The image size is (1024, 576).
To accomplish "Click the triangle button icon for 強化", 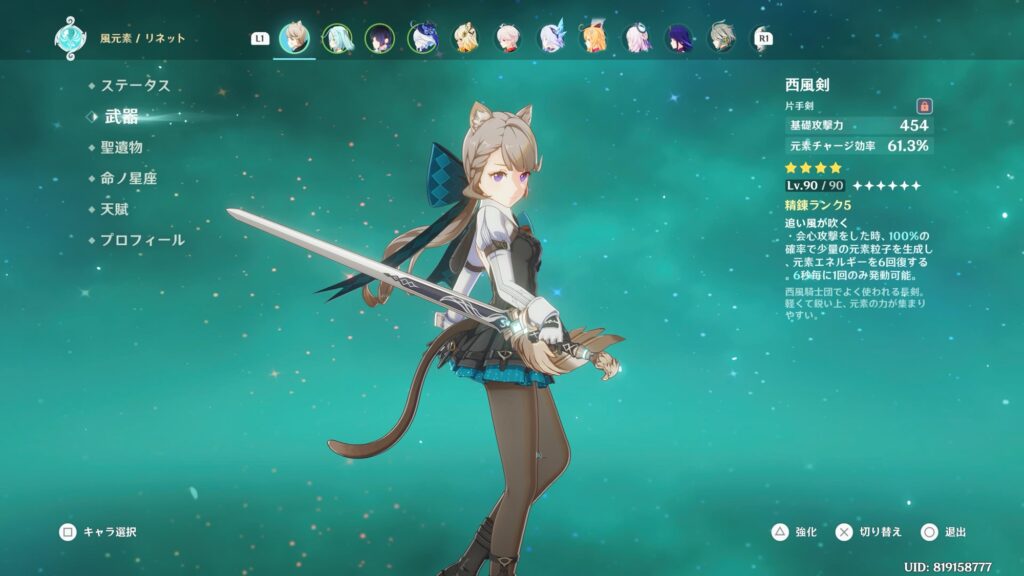I will (x=780, y=532).
